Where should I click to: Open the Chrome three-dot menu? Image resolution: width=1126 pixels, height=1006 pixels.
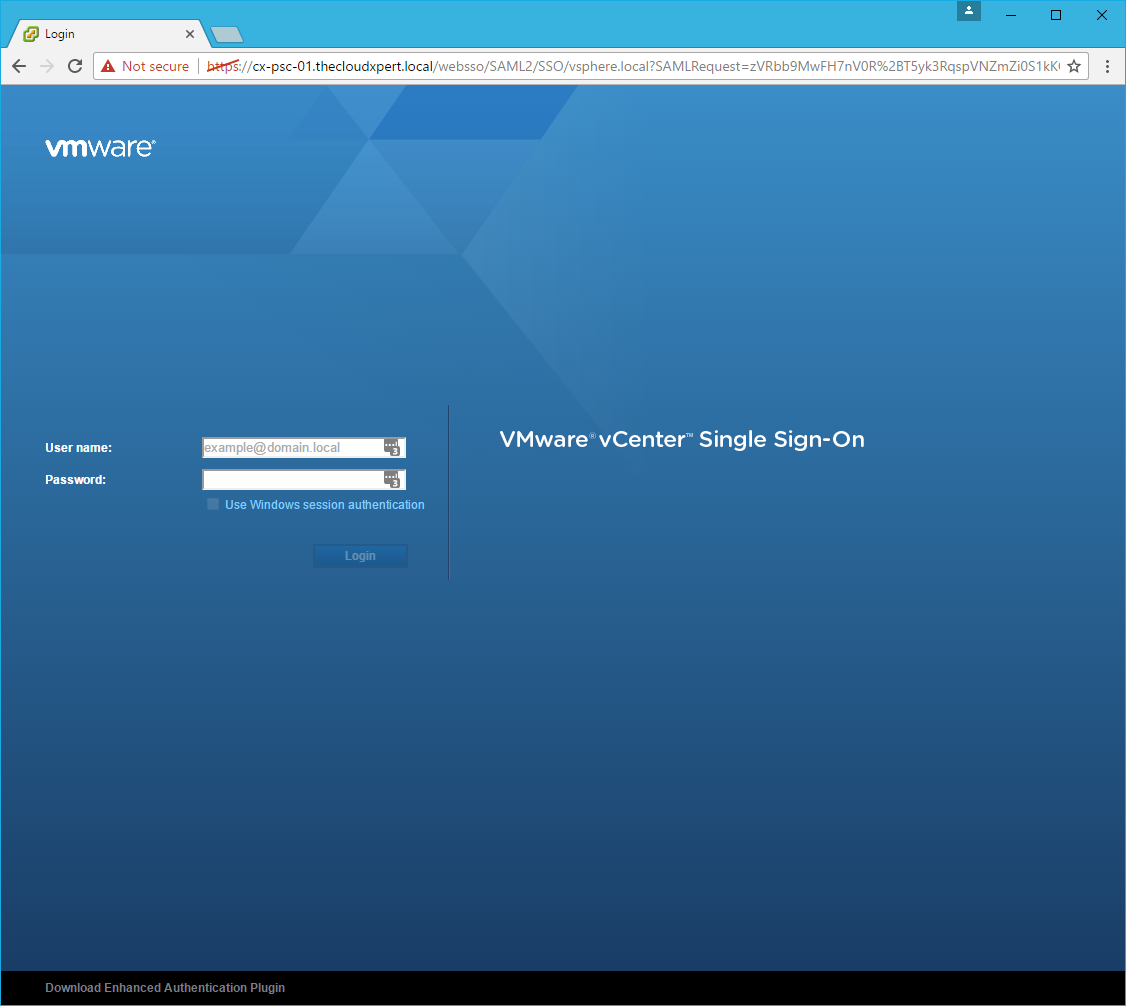pyautogui.click(x=1107, y=66)
